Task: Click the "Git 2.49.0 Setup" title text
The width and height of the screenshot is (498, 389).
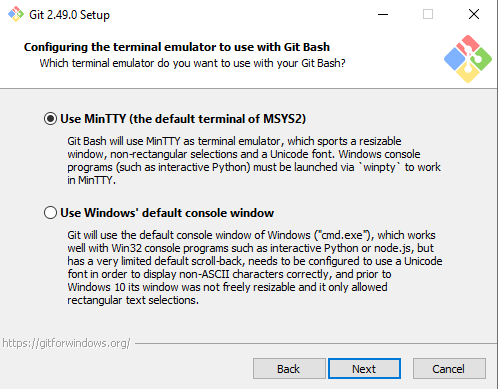Action: pyautogui.click(x=69, y=15)
